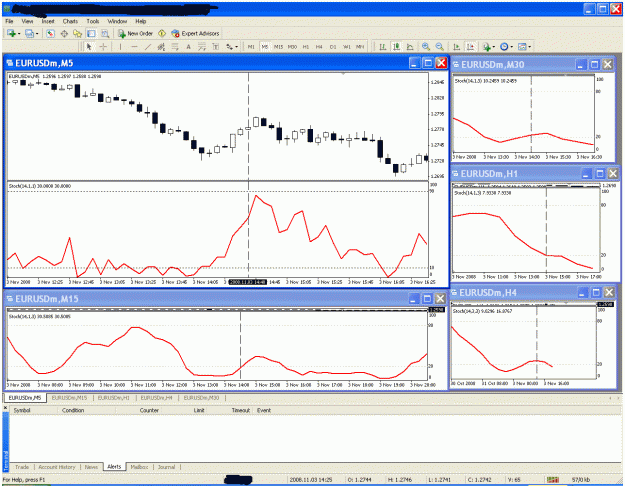The height and width of the screenshot is (486, 625).
Task: Switch to EURUSDm,M15 chart tab
Action: point(69,398)
